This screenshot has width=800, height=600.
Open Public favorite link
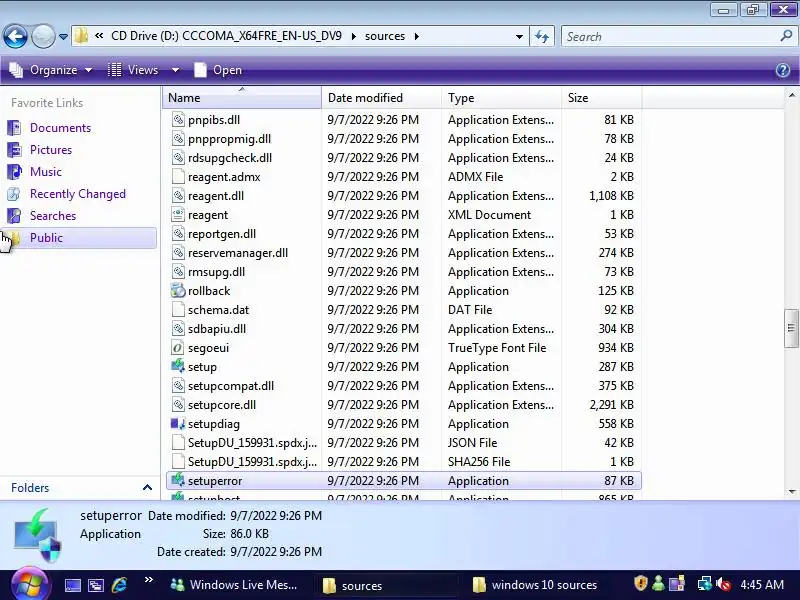[x=46, y=238]
